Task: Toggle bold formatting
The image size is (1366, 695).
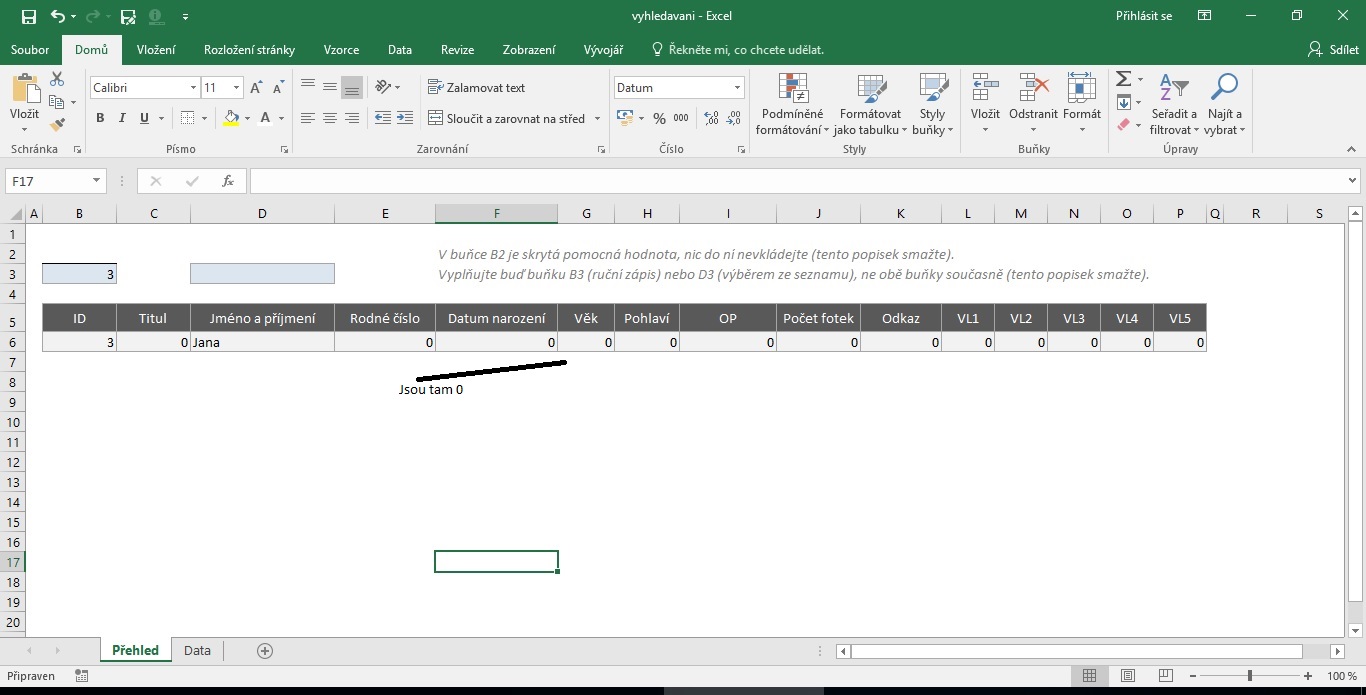Action: [x=100, y=118]
